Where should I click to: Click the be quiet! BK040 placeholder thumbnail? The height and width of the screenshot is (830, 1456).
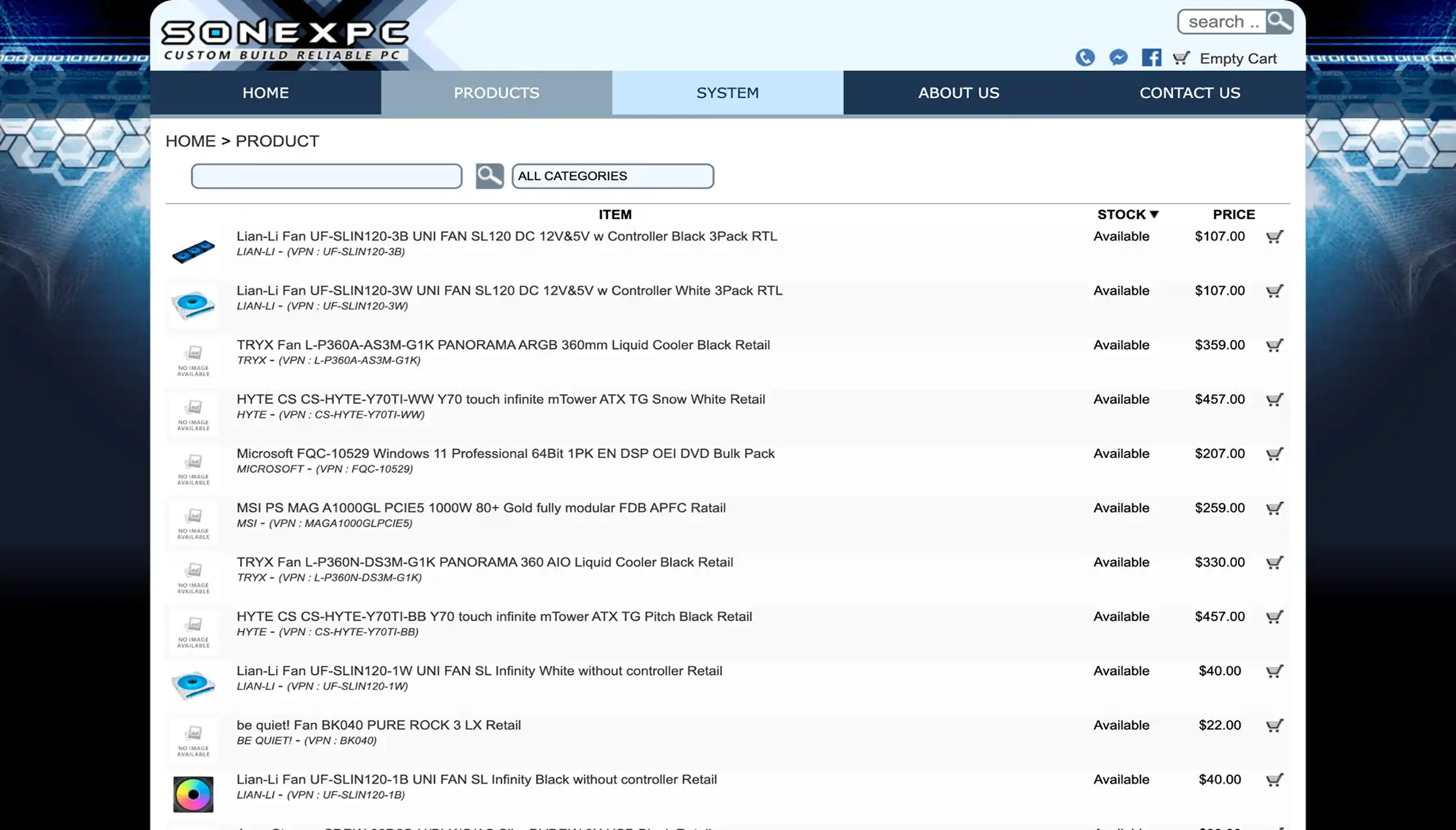click(193, 741)
